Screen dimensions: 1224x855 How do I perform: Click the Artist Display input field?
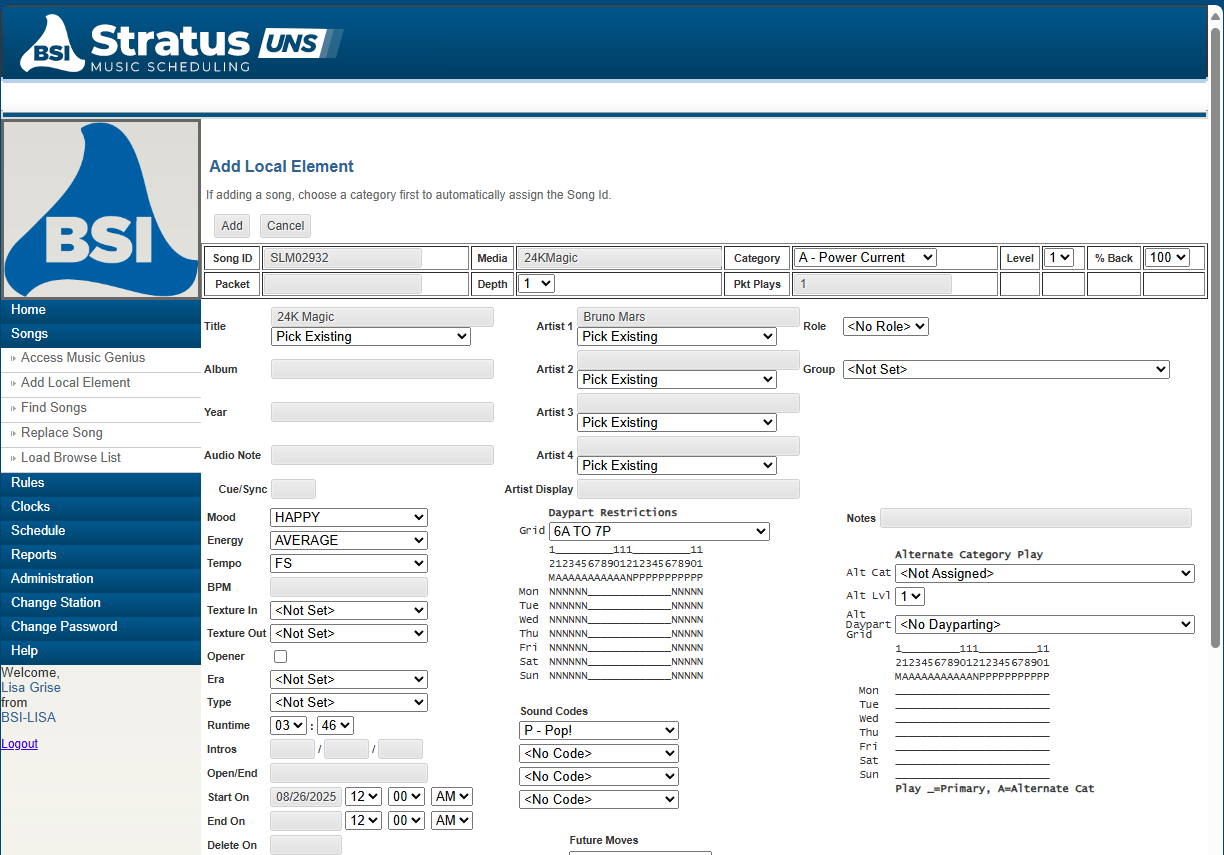[x=689, y=489]
